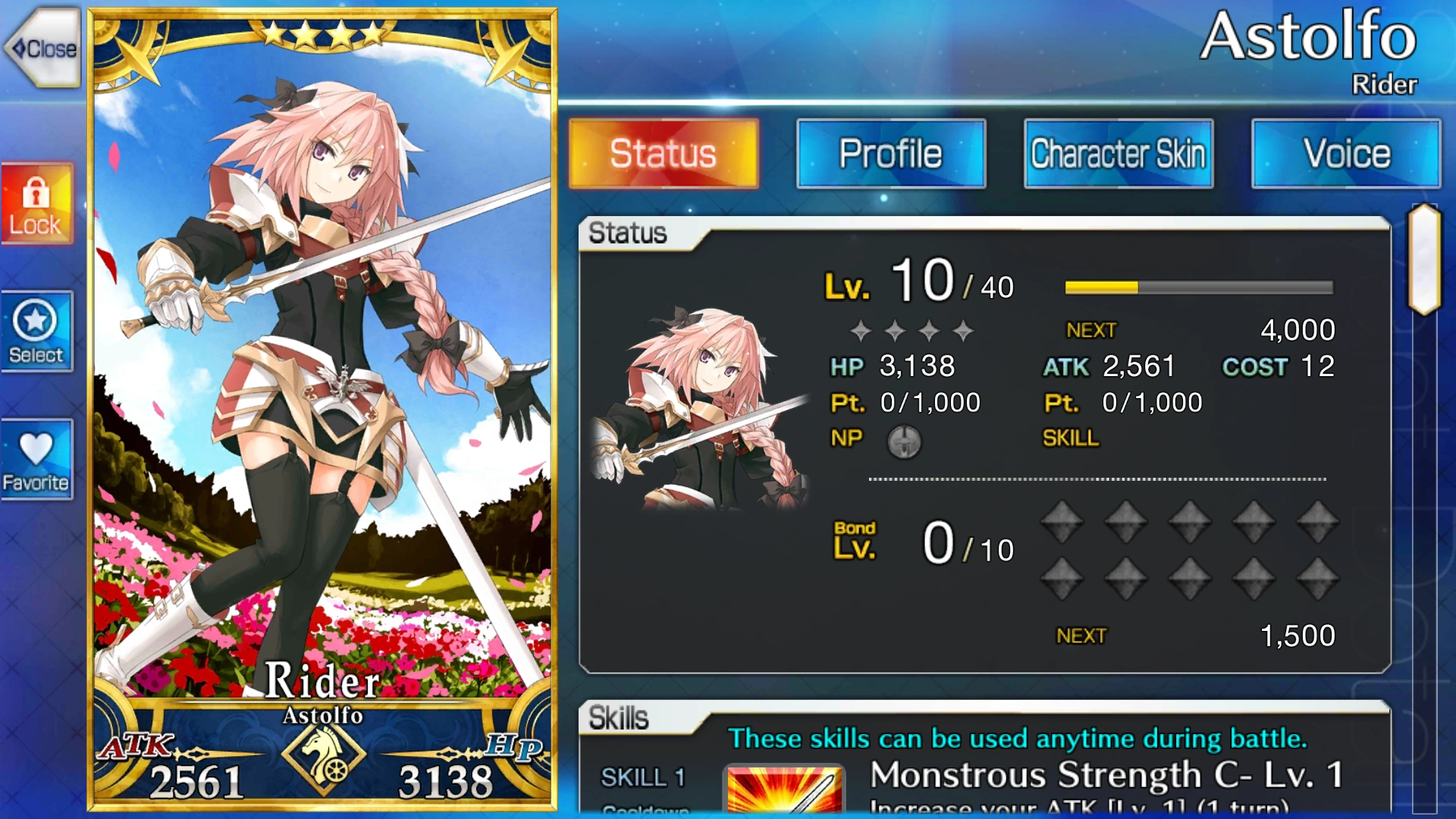Click the NP level round icon
Image resolution: width=1456 pixels, height=819 pixels.
click(x=904, y=441)
